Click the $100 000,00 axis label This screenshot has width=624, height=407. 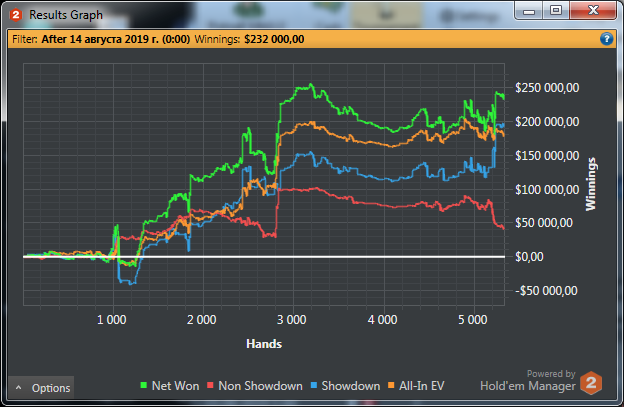547,189
